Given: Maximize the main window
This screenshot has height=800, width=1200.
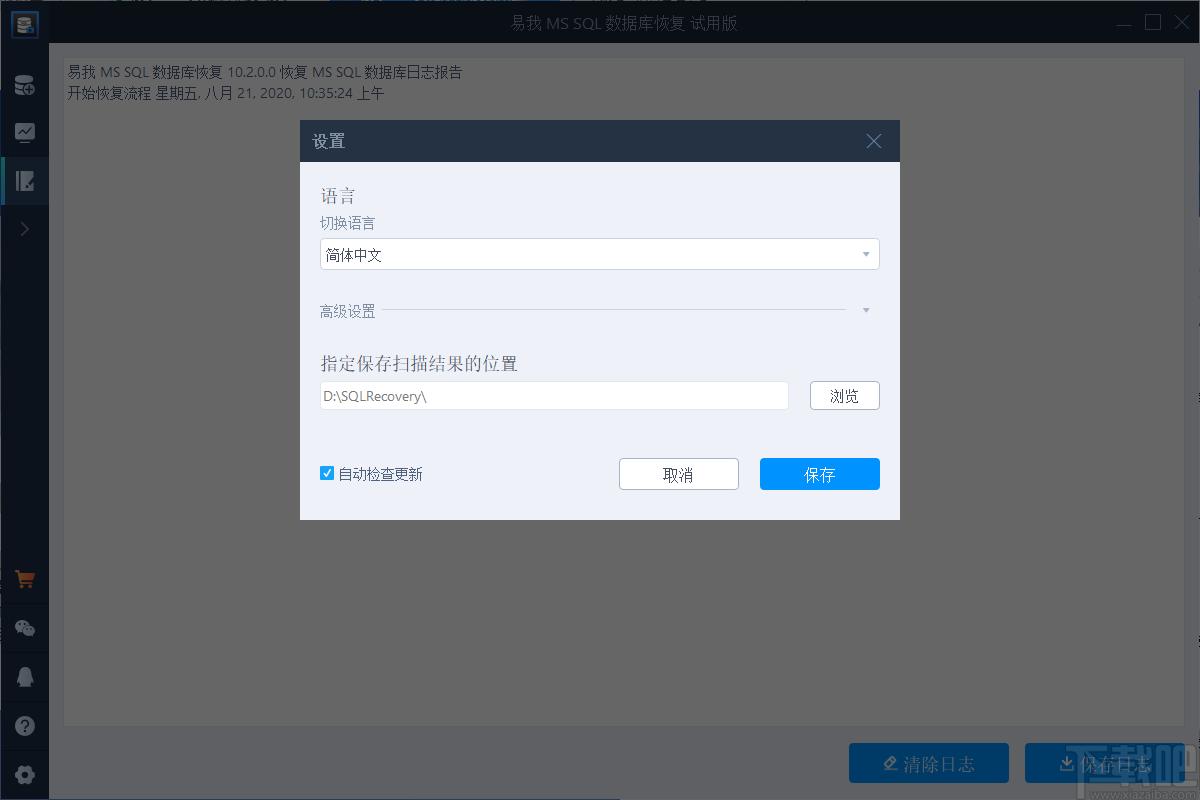Looking at the screenshot, I should point(1153,22).
